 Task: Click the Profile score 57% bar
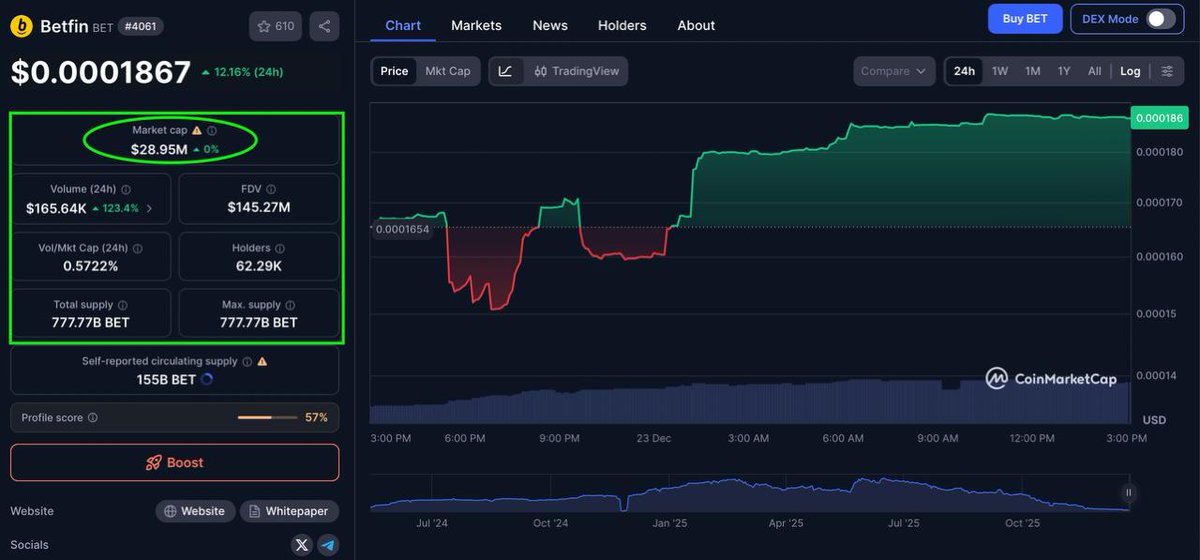pyautogui.click(x=267, y=417)
